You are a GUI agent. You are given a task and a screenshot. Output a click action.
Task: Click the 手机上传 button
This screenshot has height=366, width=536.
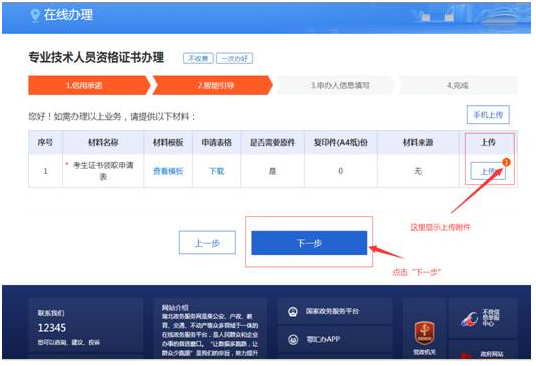(488, 115)
